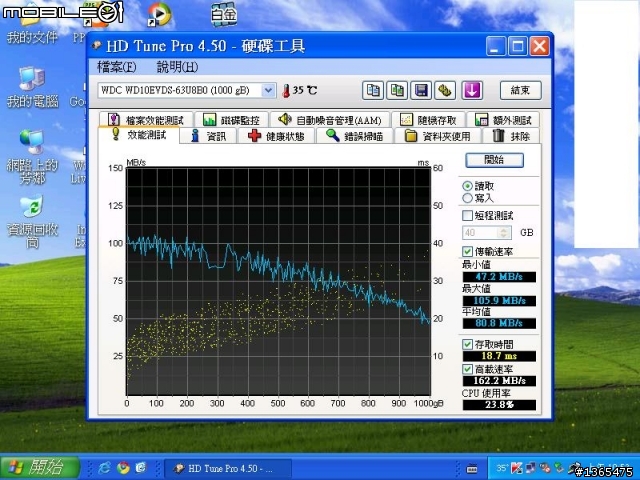The height and width of the screenshot is (480, 640).
Task: Toggle 傳輸速率 transfer rate checkbox
Action: (467, 251)
